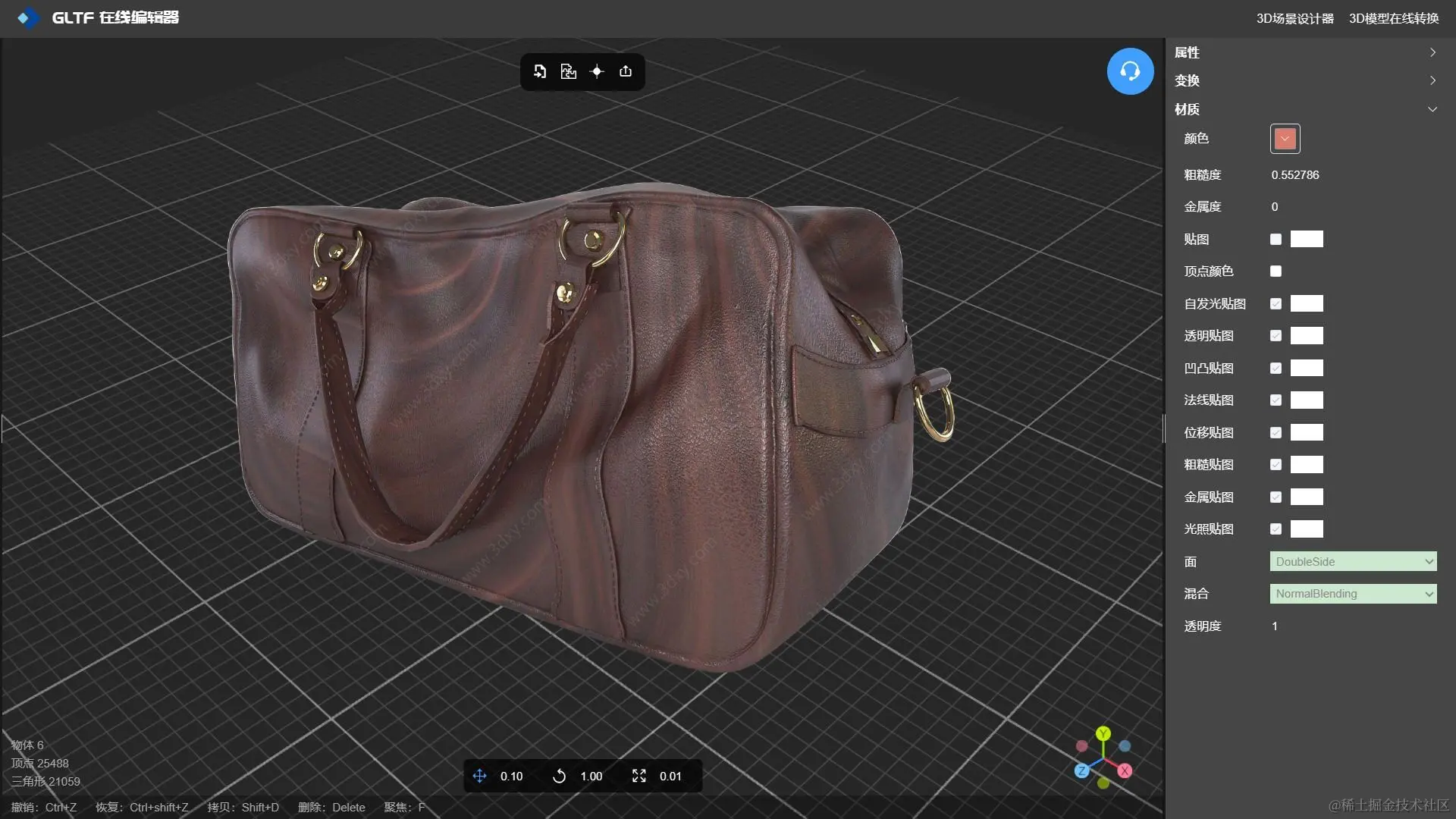Click the 粗糙度 value field
The width and height of the screenshot is (1456, 819).
(x=1295, y=175)
